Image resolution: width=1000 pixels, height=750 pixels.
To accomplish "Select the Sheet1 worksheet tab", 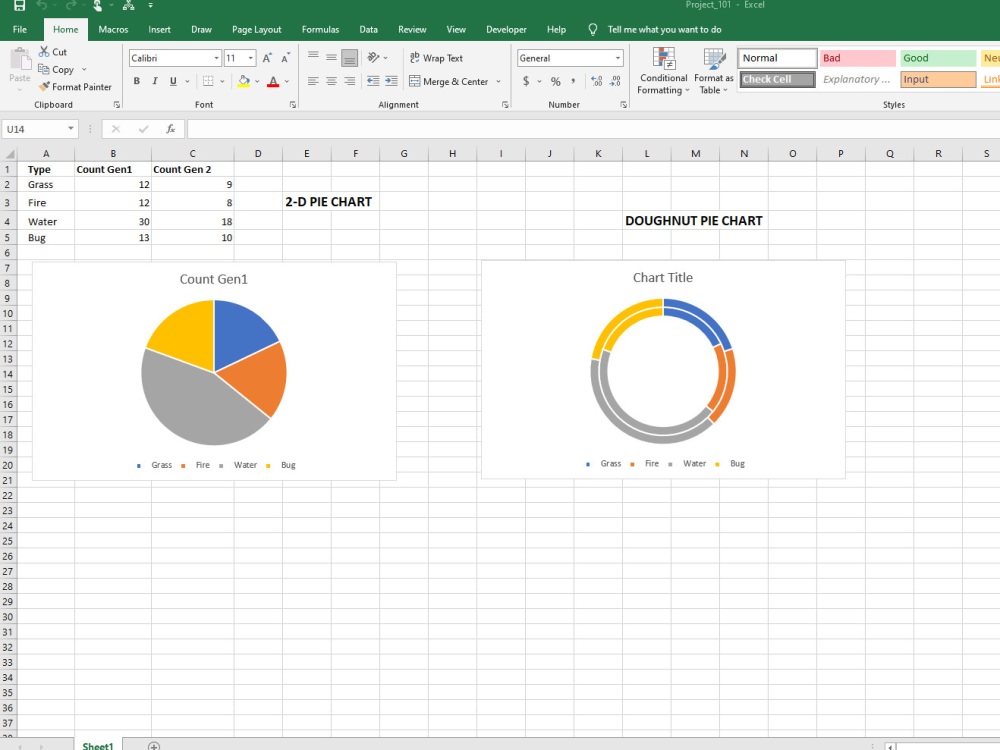I will click(x=98, y=746).
